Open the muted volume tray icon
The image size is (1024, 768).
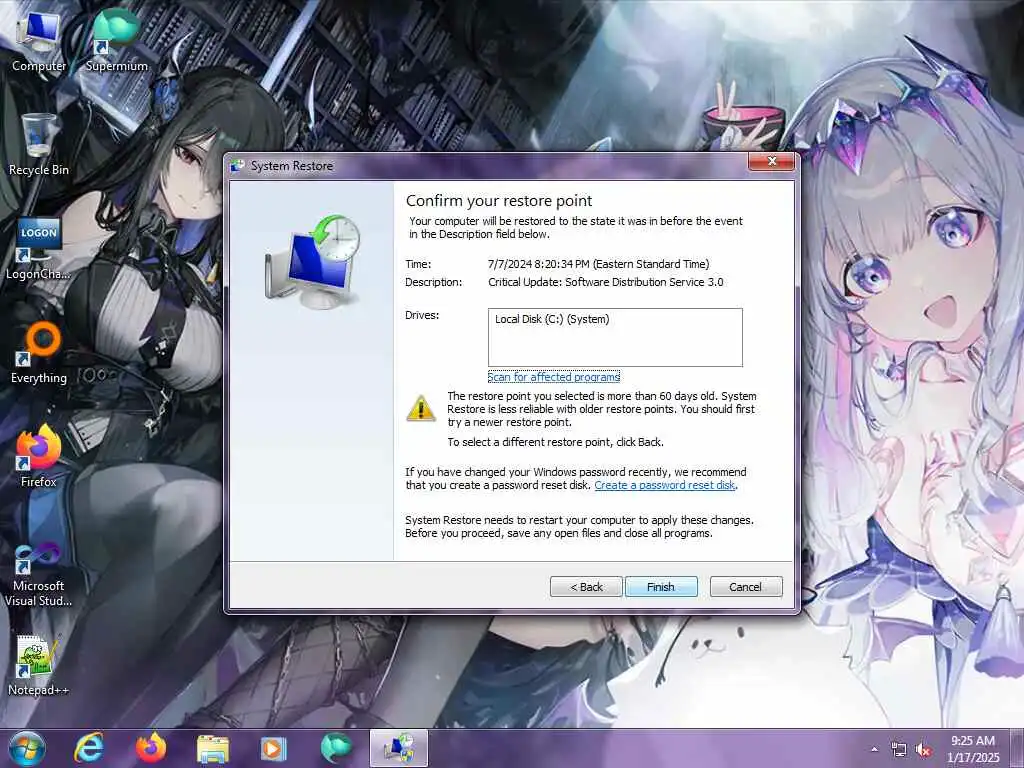[x=923, y=750]
